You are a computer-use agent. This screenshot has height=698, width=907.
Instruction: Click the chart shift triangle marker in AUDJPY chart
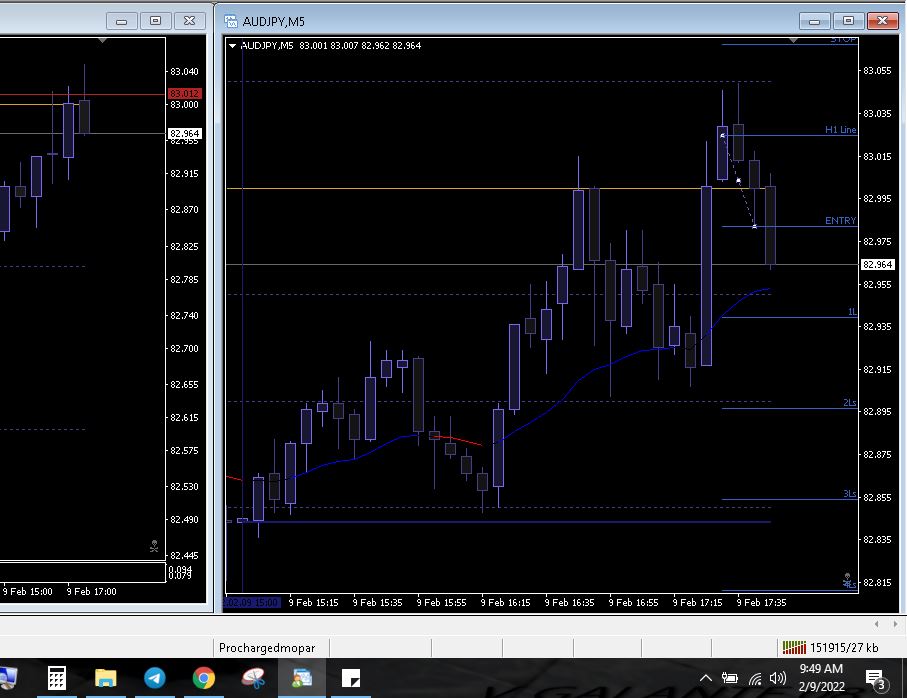(x=794, y=41)
